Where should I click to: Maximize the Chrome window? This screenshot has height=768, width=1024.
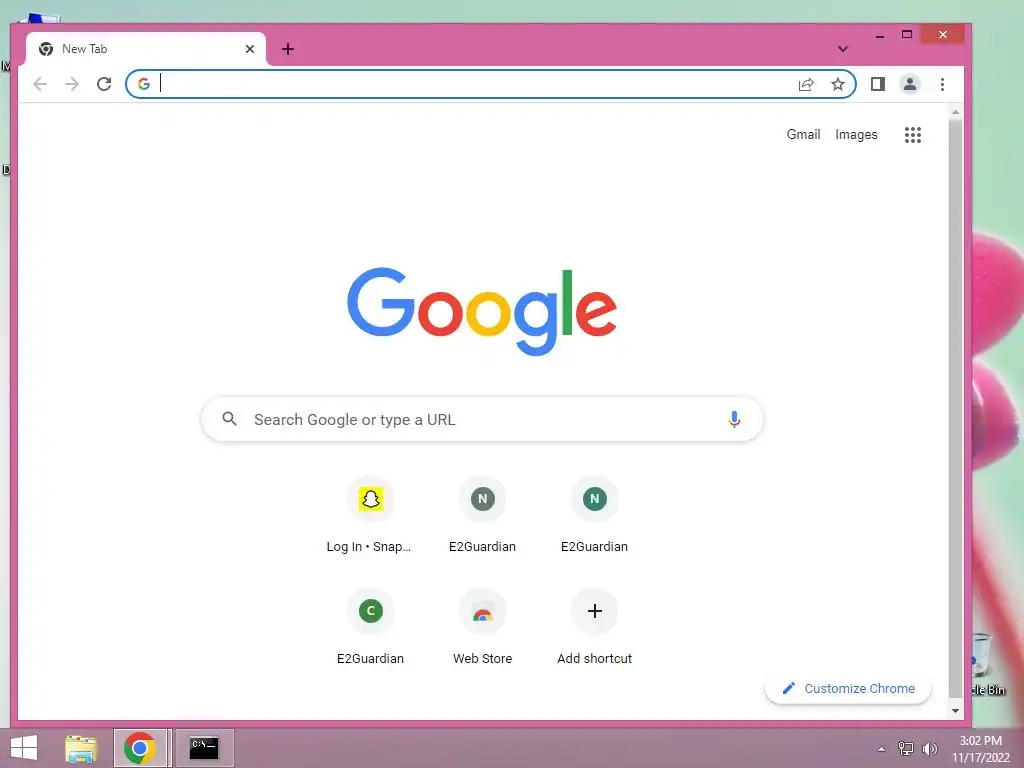pos(907,35)
